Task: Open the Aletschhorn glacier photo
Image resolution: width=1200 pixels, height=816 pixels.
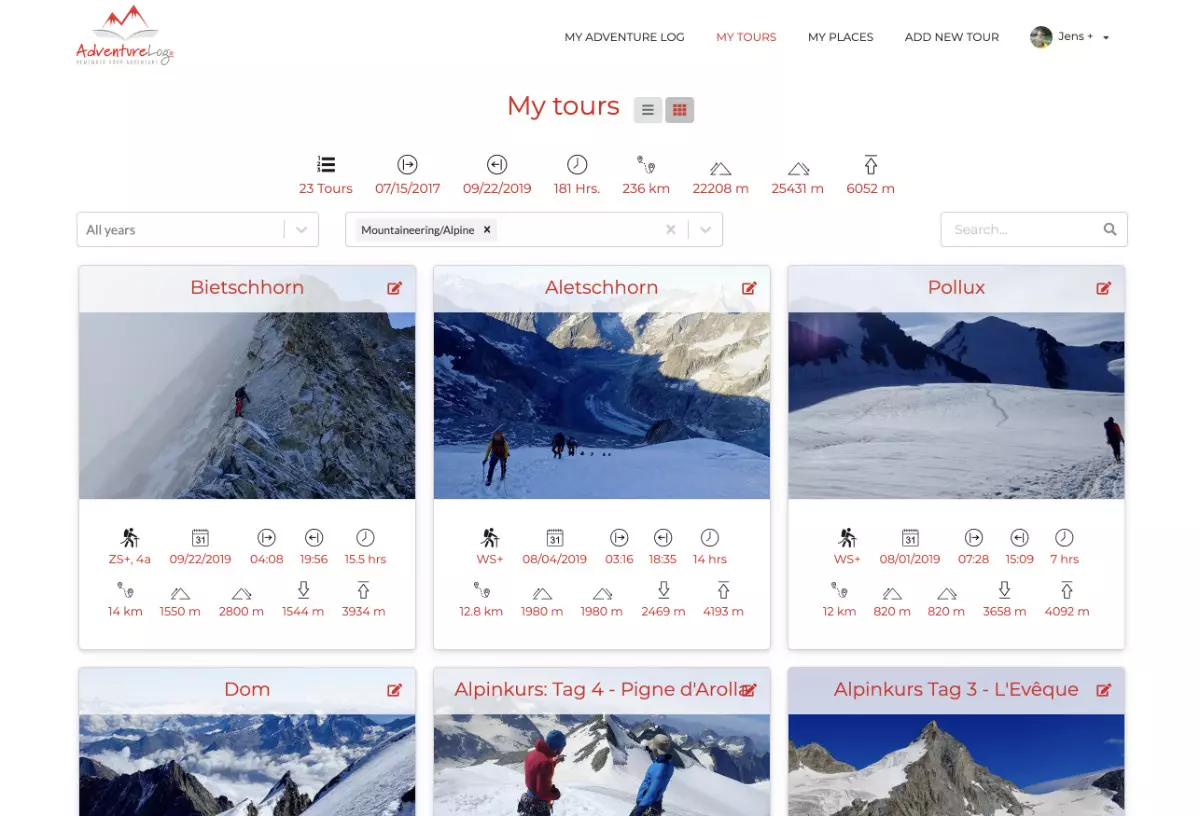Action: click(602, 405)
